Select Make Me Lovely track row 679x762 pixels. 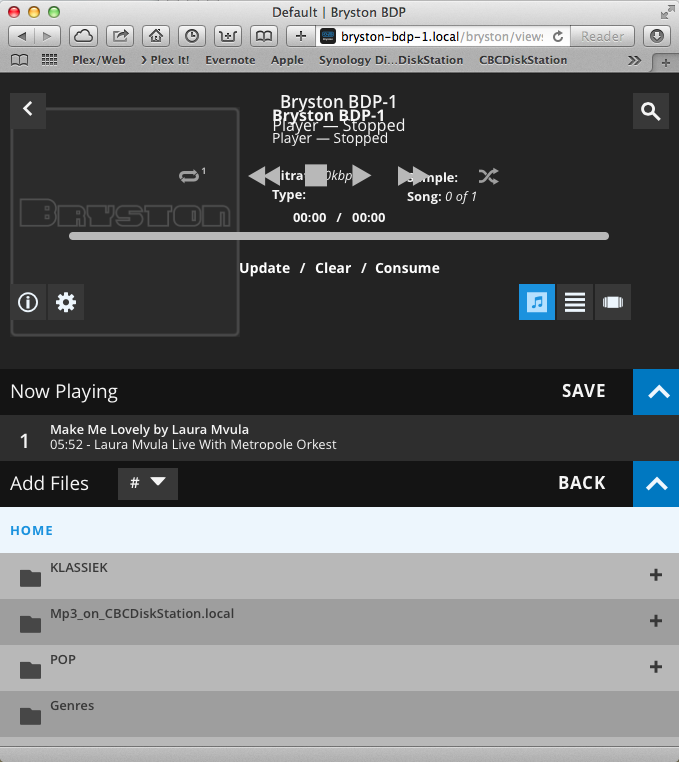(x=339, y=438)
